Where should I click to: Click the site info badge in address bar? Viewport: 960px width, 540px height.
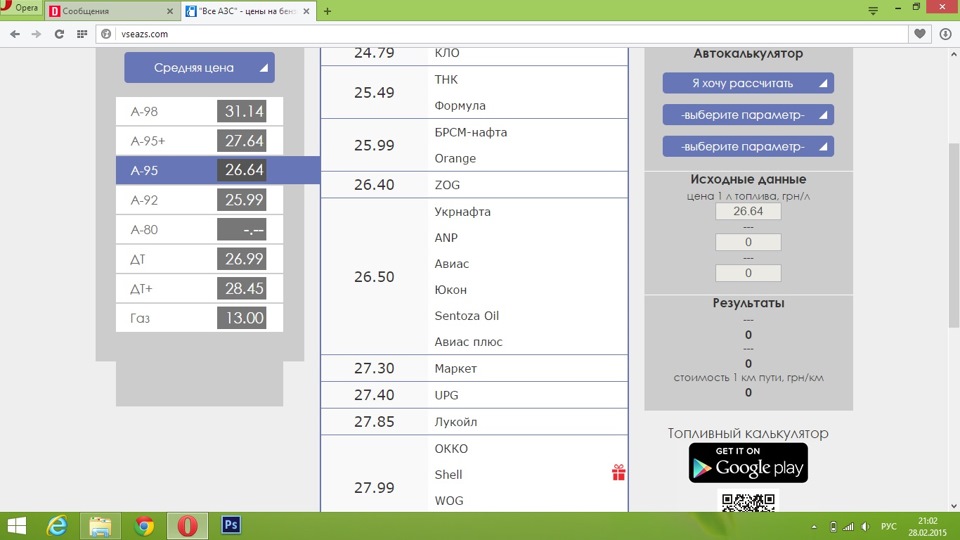(x=106, y=34)
